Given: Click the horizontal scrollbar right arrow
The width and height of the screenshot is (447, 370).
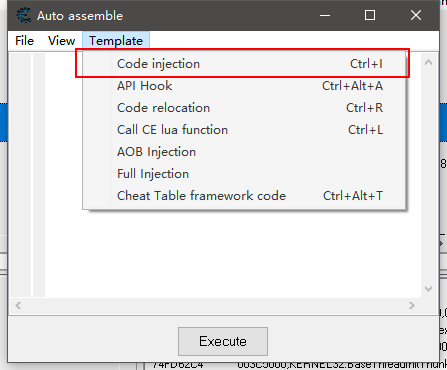Looking at the screenshot, I should point(412,305).
